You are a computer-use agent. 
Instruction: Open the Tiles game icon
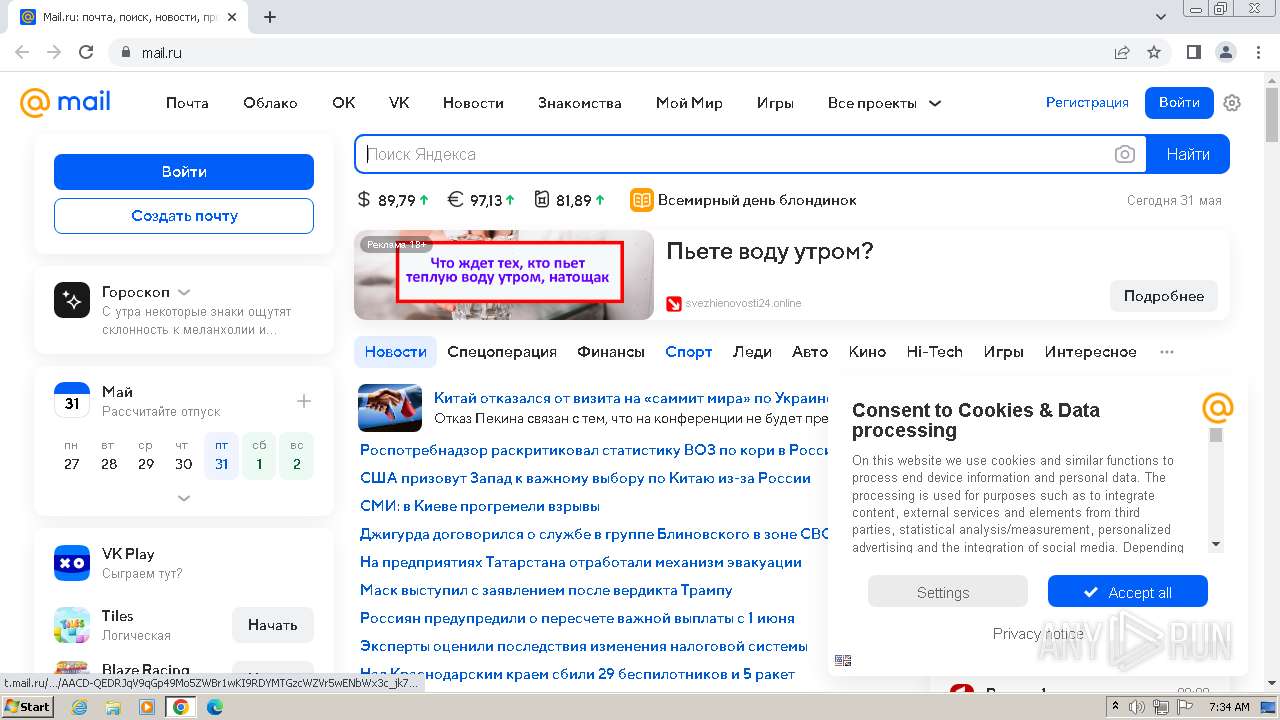coord(72,625)
